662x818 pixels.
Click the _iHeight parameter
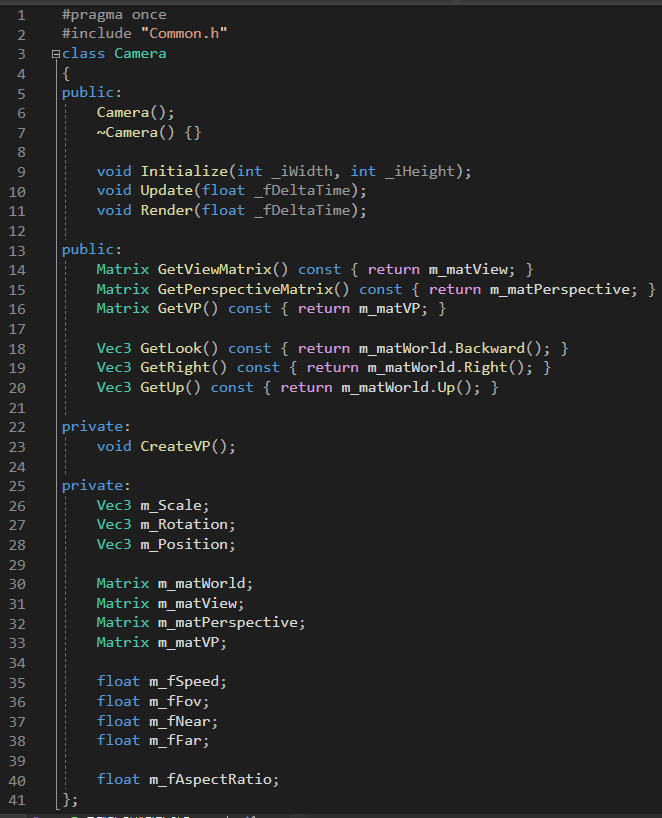click(x=420, y=172)
